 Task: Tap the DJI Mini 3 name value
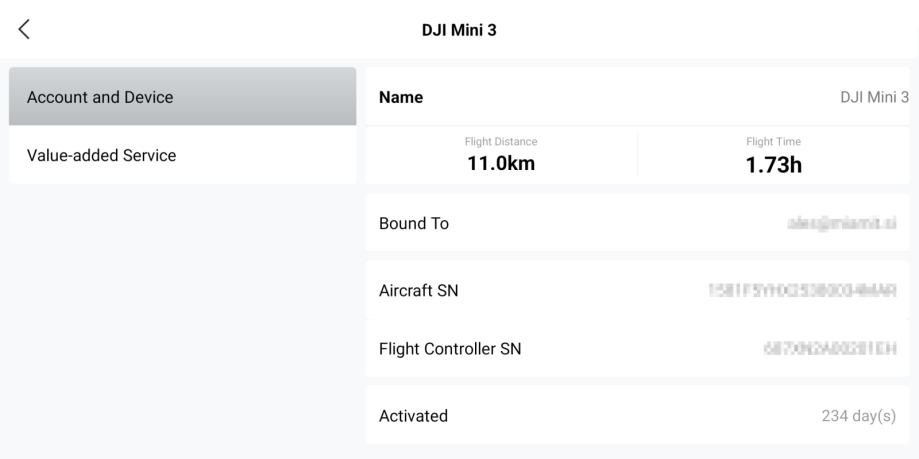pyautogui.click(x=874, y=97)
